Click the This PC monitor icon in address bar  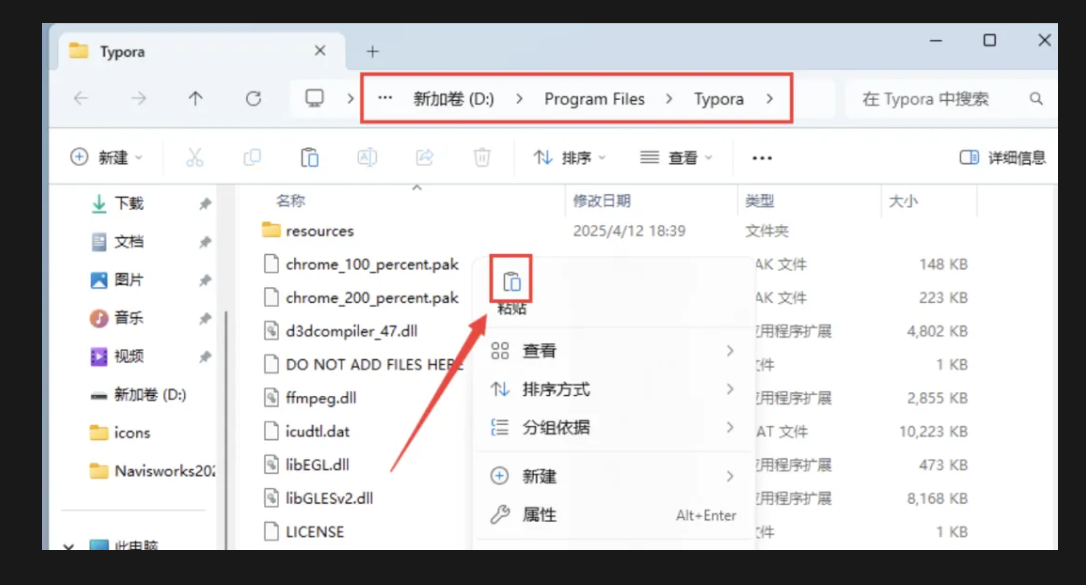(314, 98)
